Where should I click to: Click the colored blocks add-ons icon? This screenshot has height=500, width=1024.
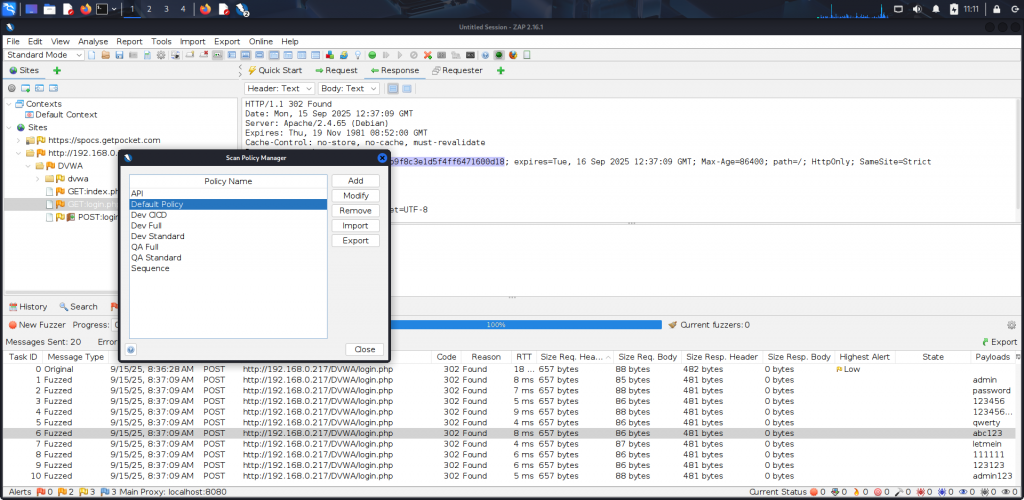point(330,55)
